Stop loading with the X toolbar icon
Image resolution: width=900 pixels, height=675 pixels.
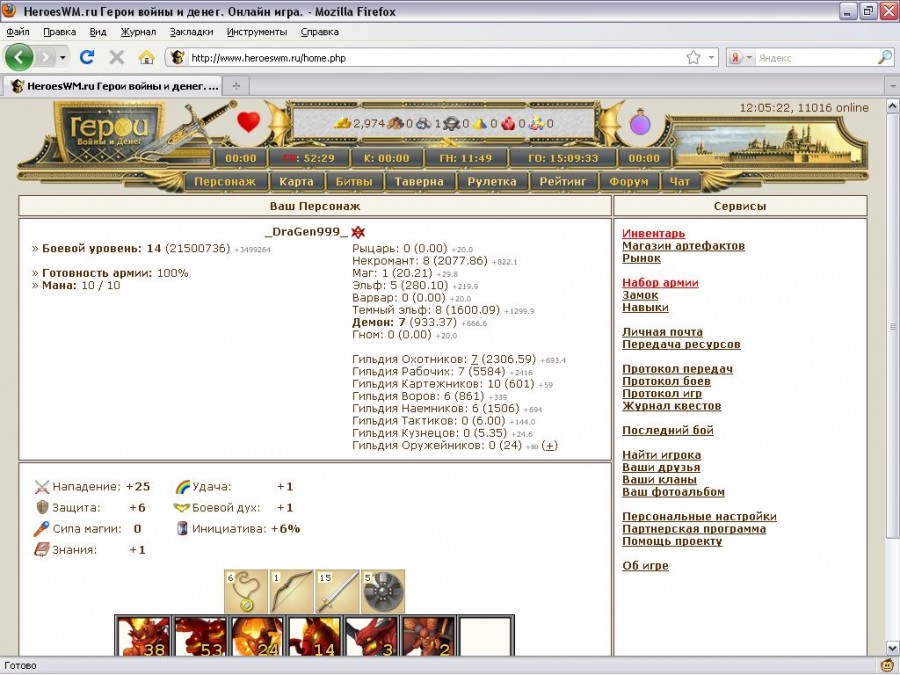[x=117, y=57]
